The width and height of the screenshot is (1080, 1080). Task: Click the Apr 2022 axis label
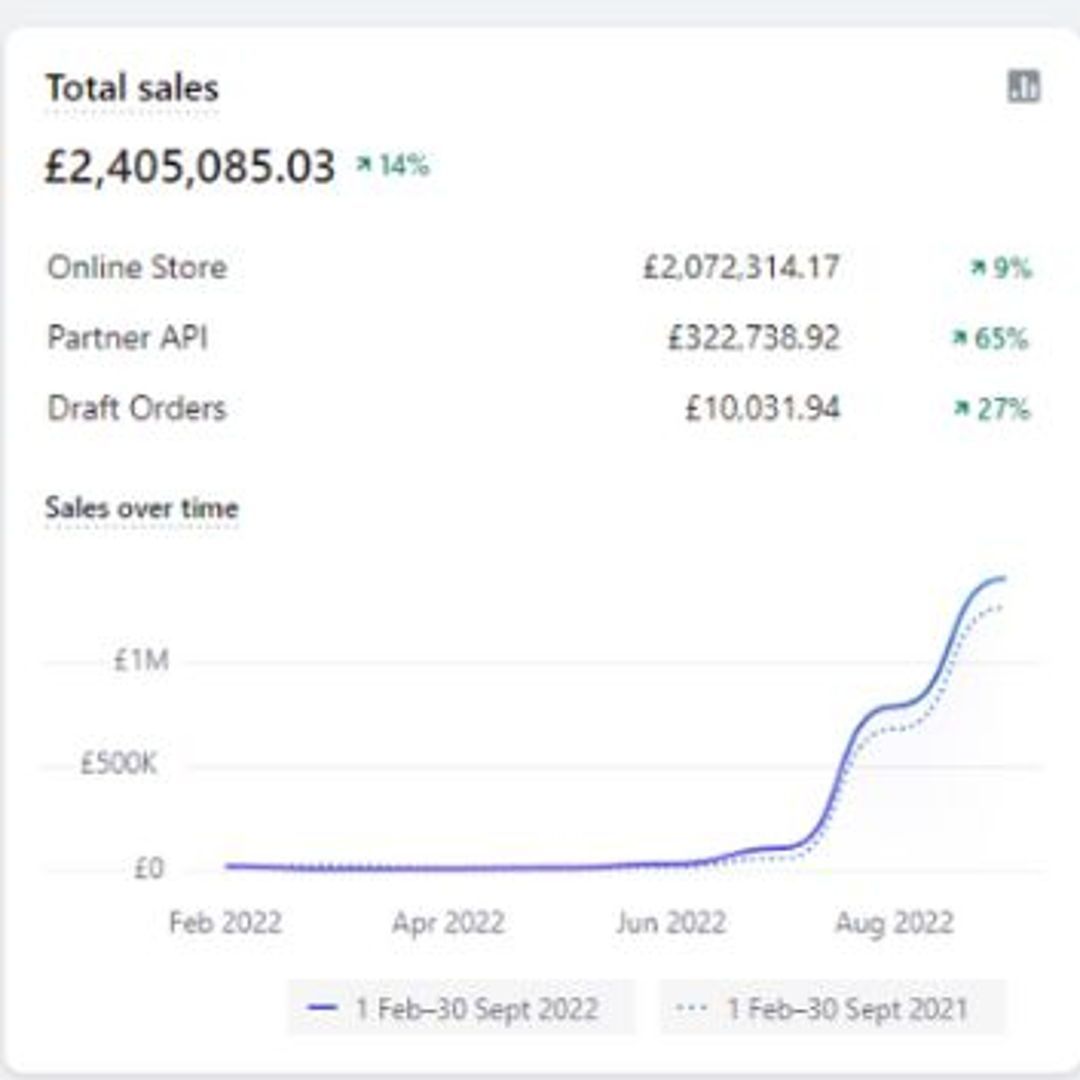(448, 922)
